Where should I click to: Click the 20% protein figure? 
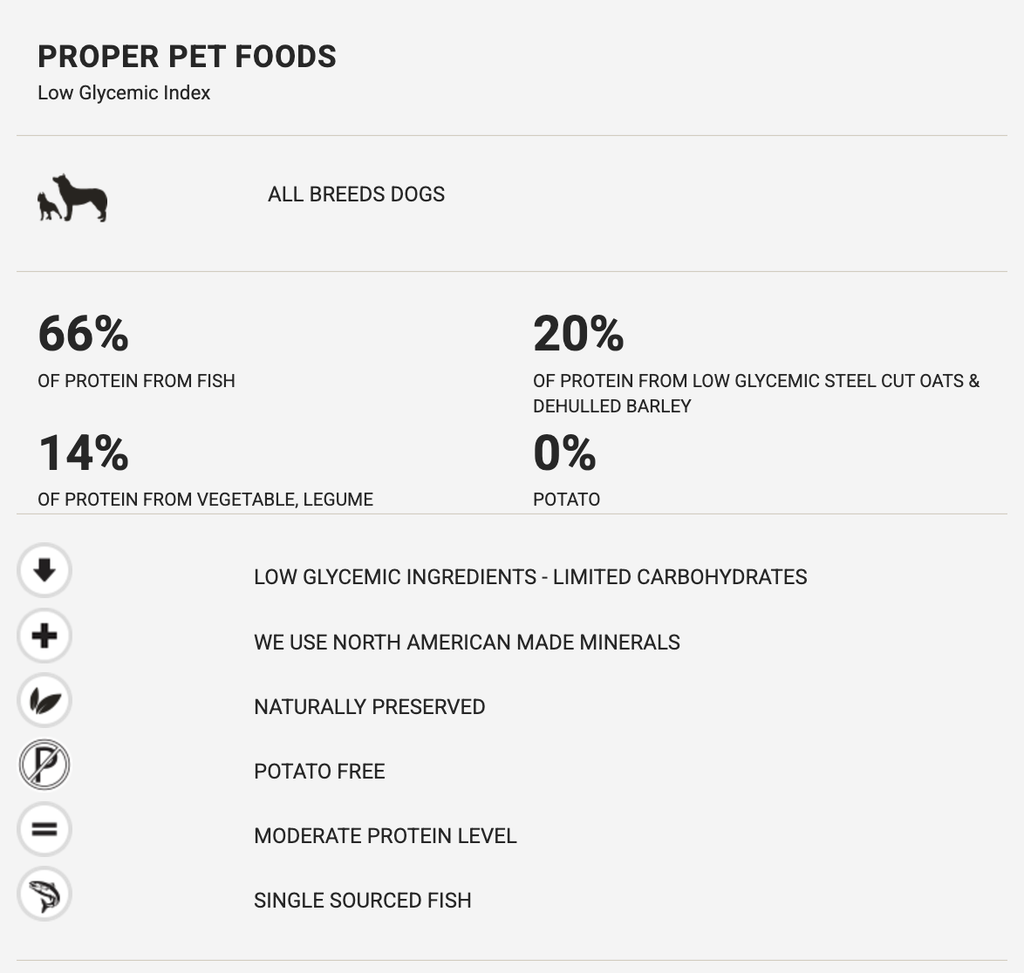click(x=579, y=334)
